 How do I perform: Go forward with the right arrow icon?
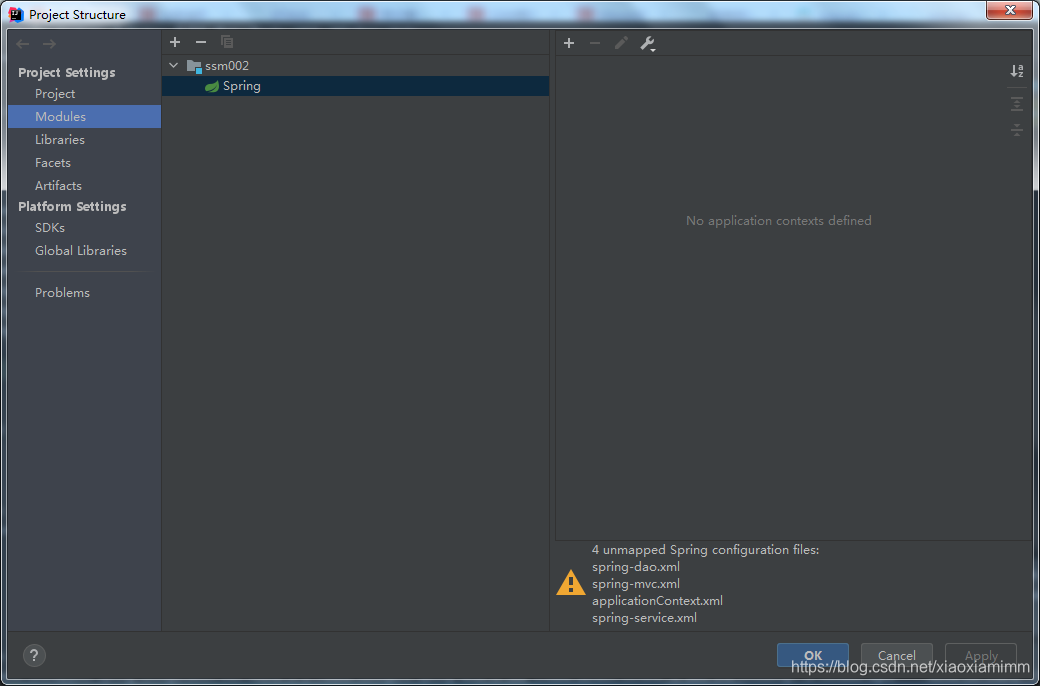[x=49, y=44]
